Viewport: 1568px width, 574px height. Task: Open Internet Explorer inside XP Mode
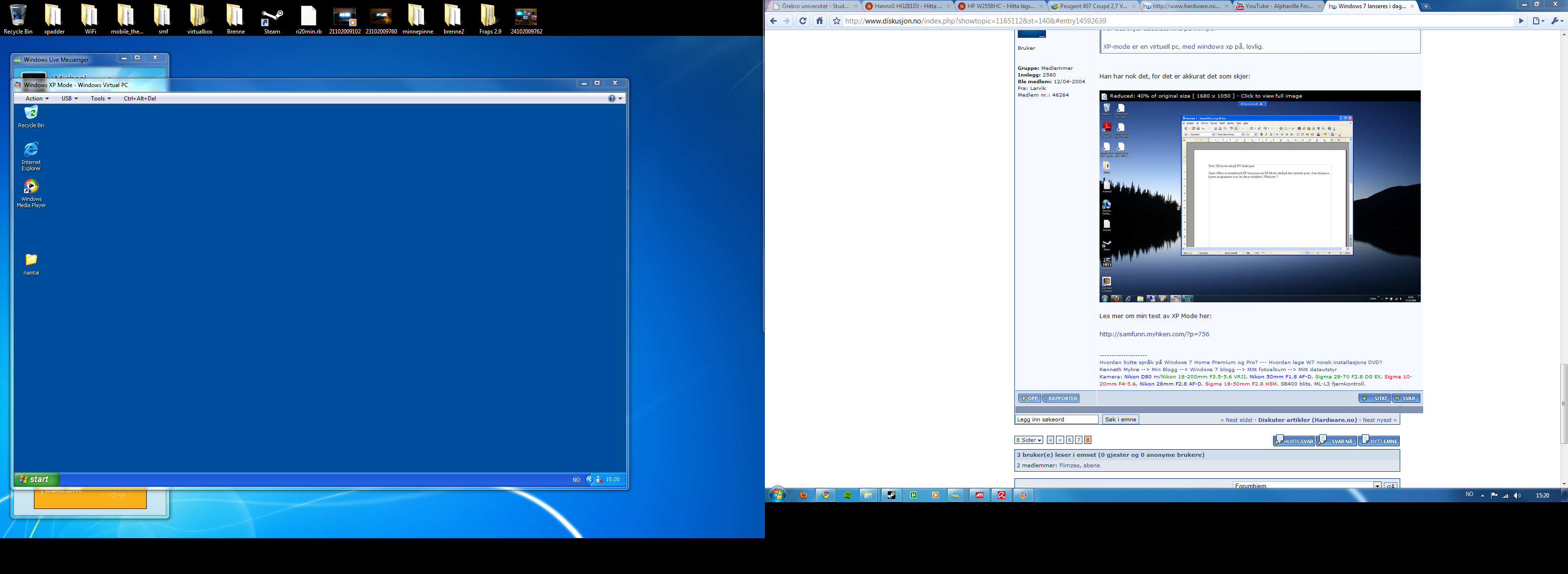(31, 156)
